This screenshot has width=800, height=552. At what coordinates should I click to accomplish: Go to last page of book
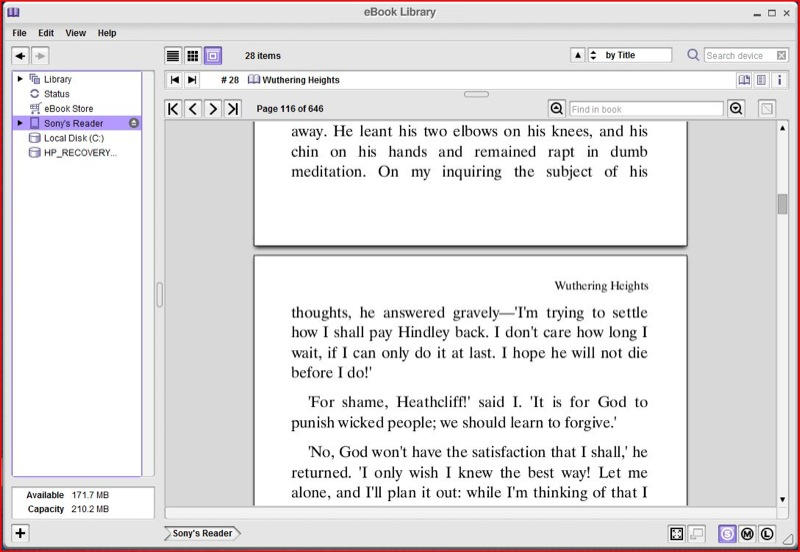(x=233, y=109)
